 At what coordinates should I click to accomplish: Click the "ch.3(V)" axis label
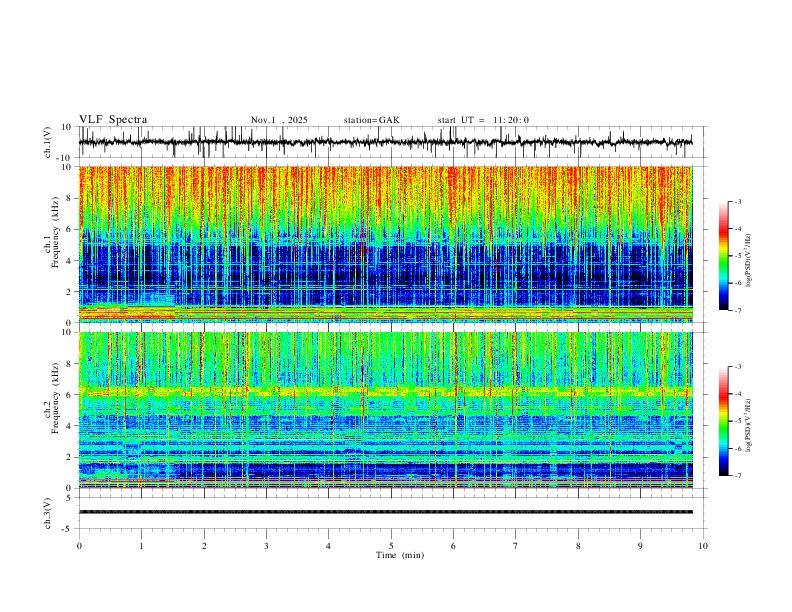click(x=48, y=513)
